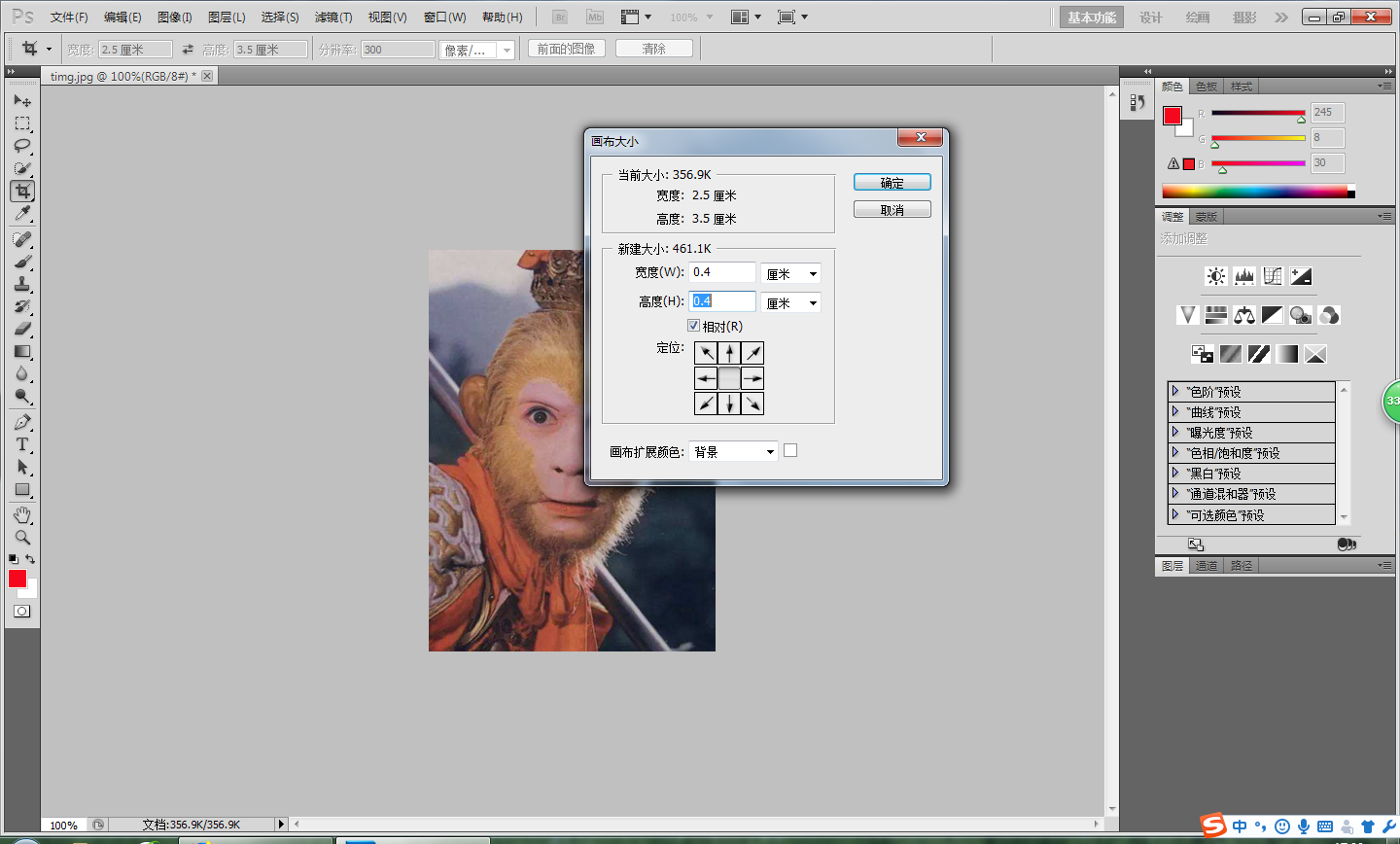
Task: Select the Clone Stamp tool
Action: click(22, 284)
